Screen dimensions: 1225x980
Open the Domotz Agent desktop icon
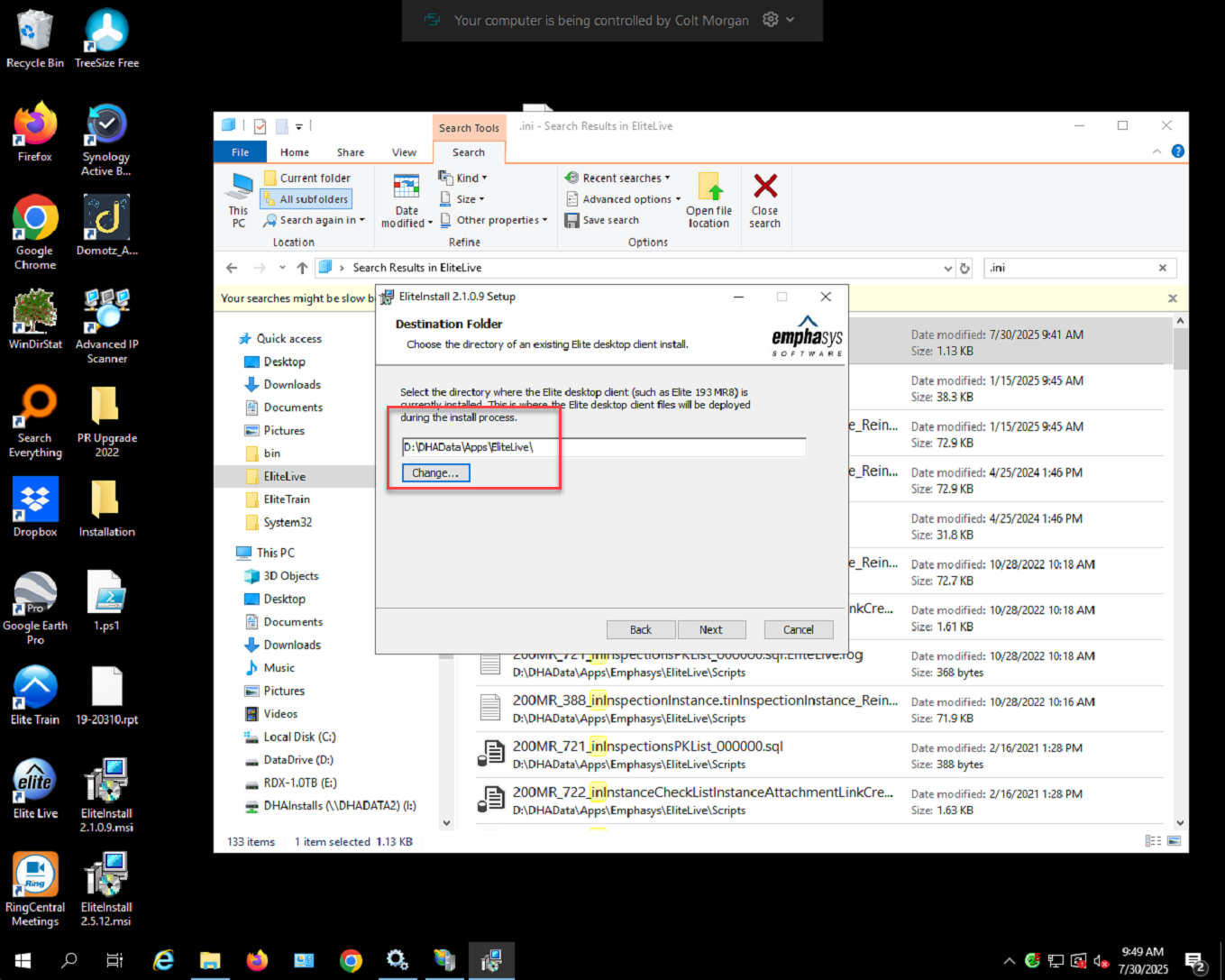(x=106, y=225)
